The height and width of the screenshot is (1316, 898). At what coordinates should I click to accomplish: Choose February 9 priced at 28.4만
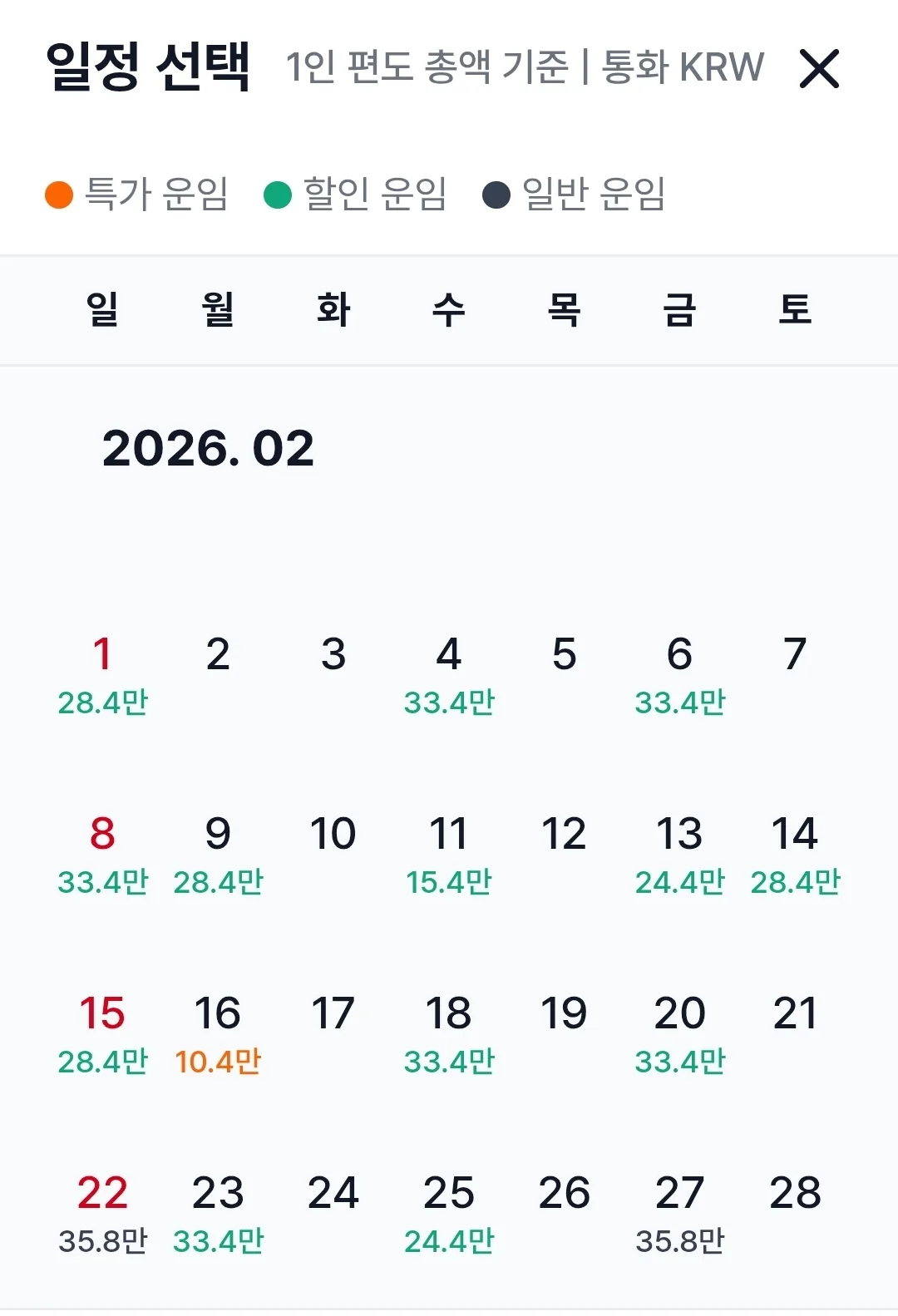218,855
